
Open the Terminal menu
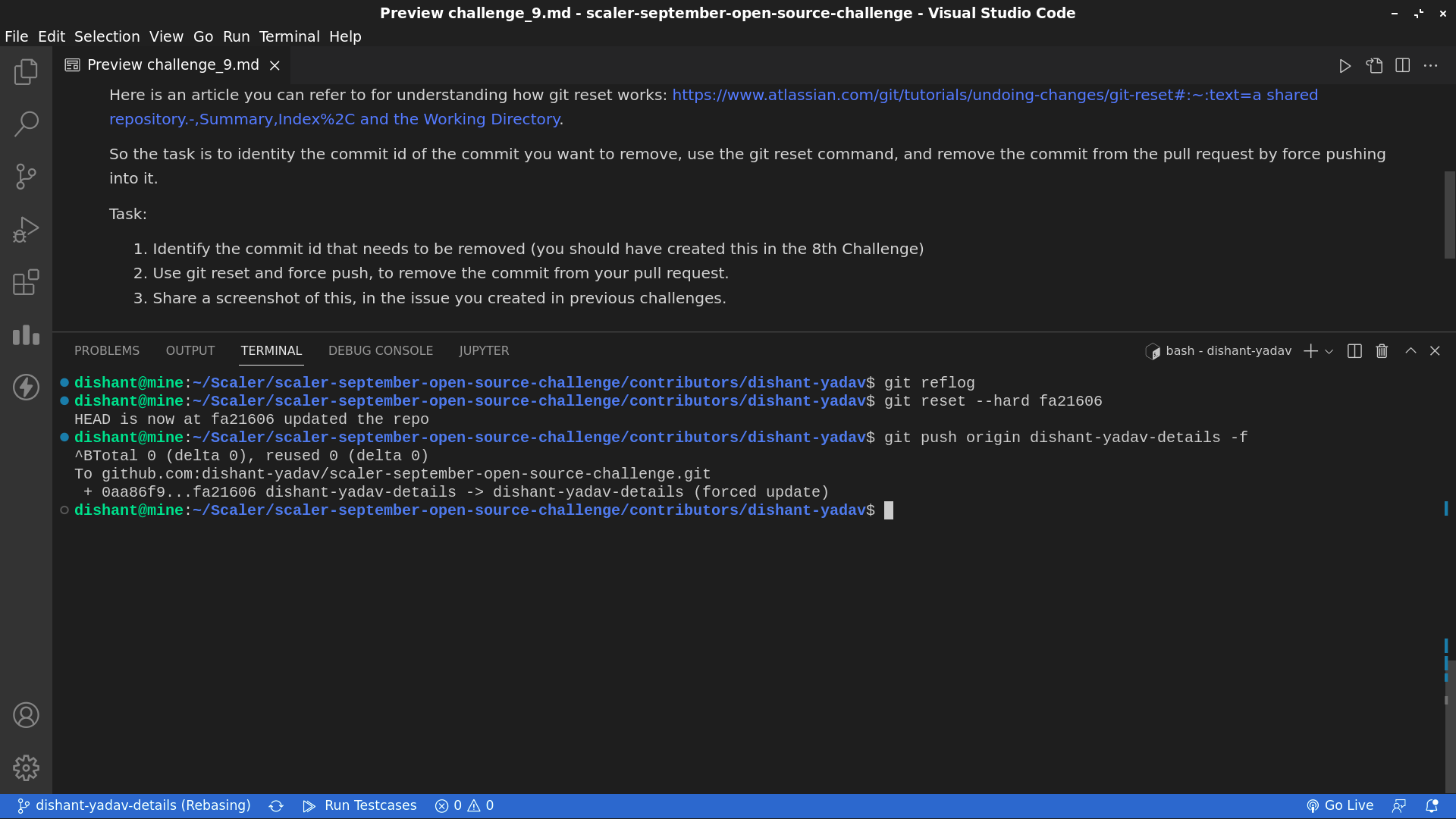click(289, 36)
